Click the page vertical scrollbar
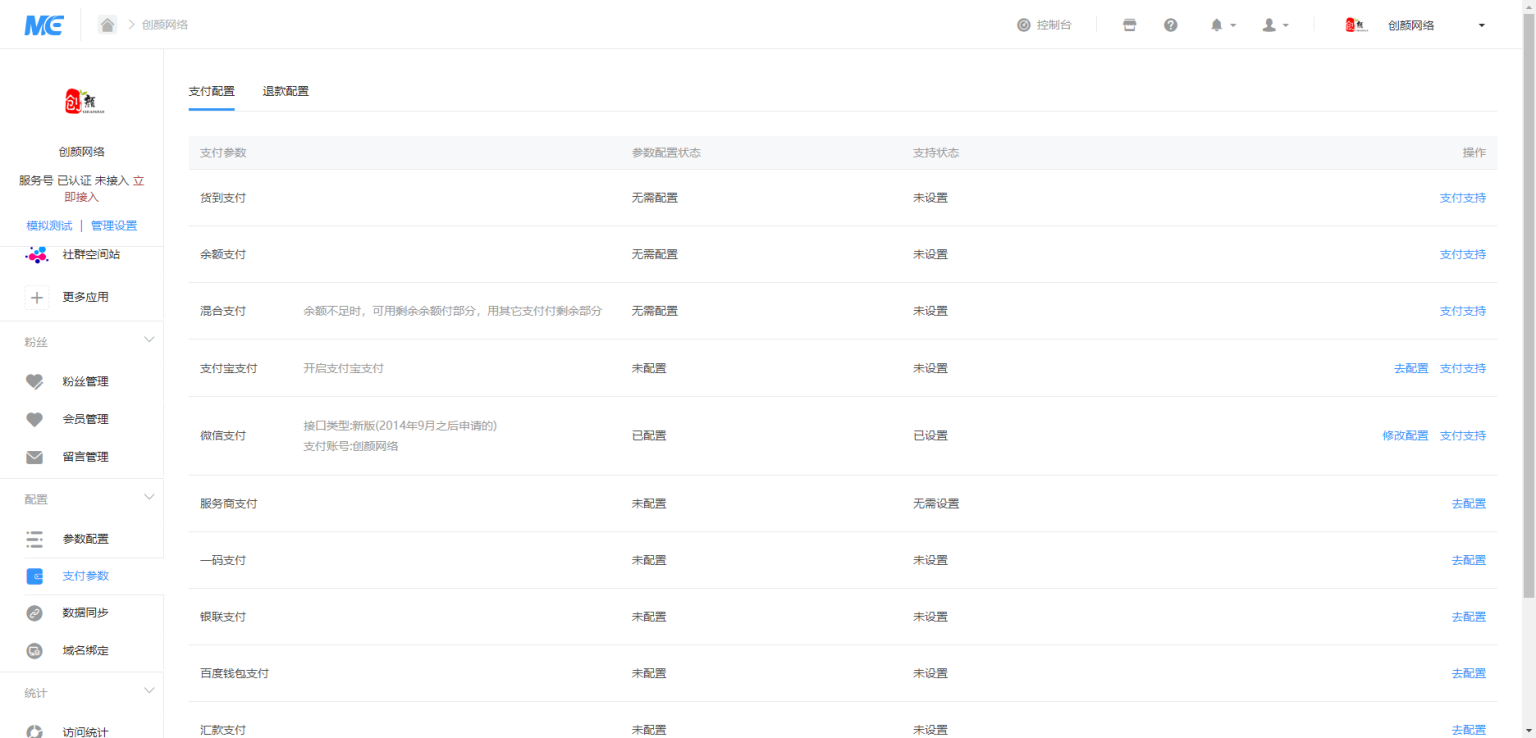Screen dimensions: 1536x738 point(1528,300)
